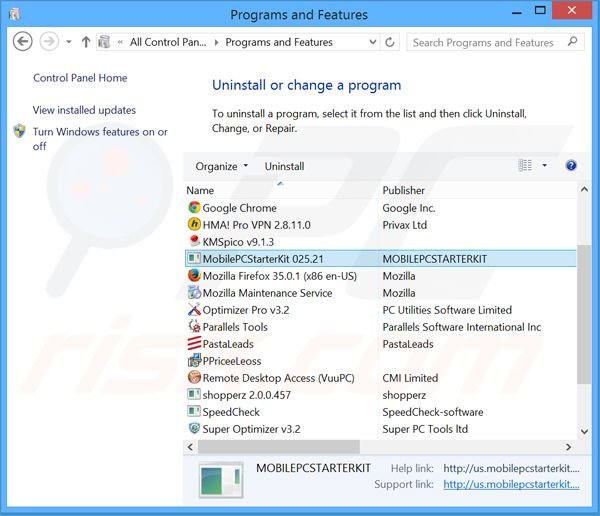600x516 pixels.
Task: Click the breadcrumb arrow after All Control Panel
Action: coord(217,42)
